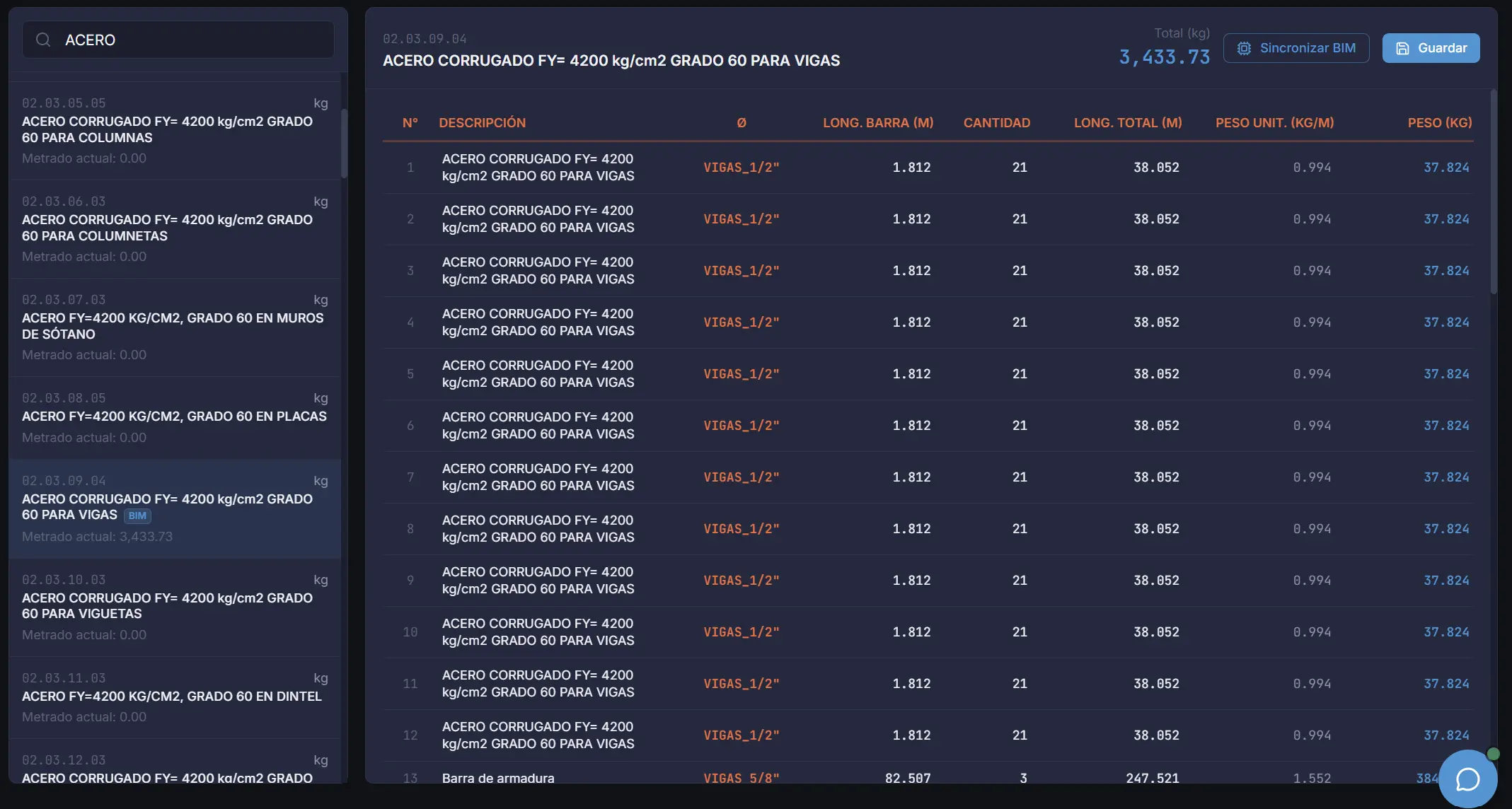Click 0.994 unit weight in row 6
Image resolution: width=1512 pixels, height=809 pixels.
point(1312,426)
